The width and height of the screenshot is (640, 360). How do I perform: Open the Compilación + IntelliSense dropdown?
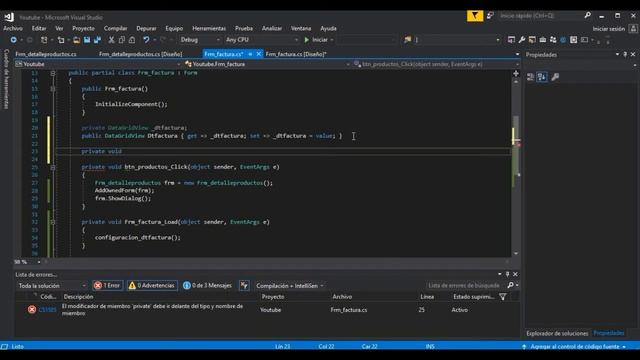pyautogui.click(x=290, y=286)
